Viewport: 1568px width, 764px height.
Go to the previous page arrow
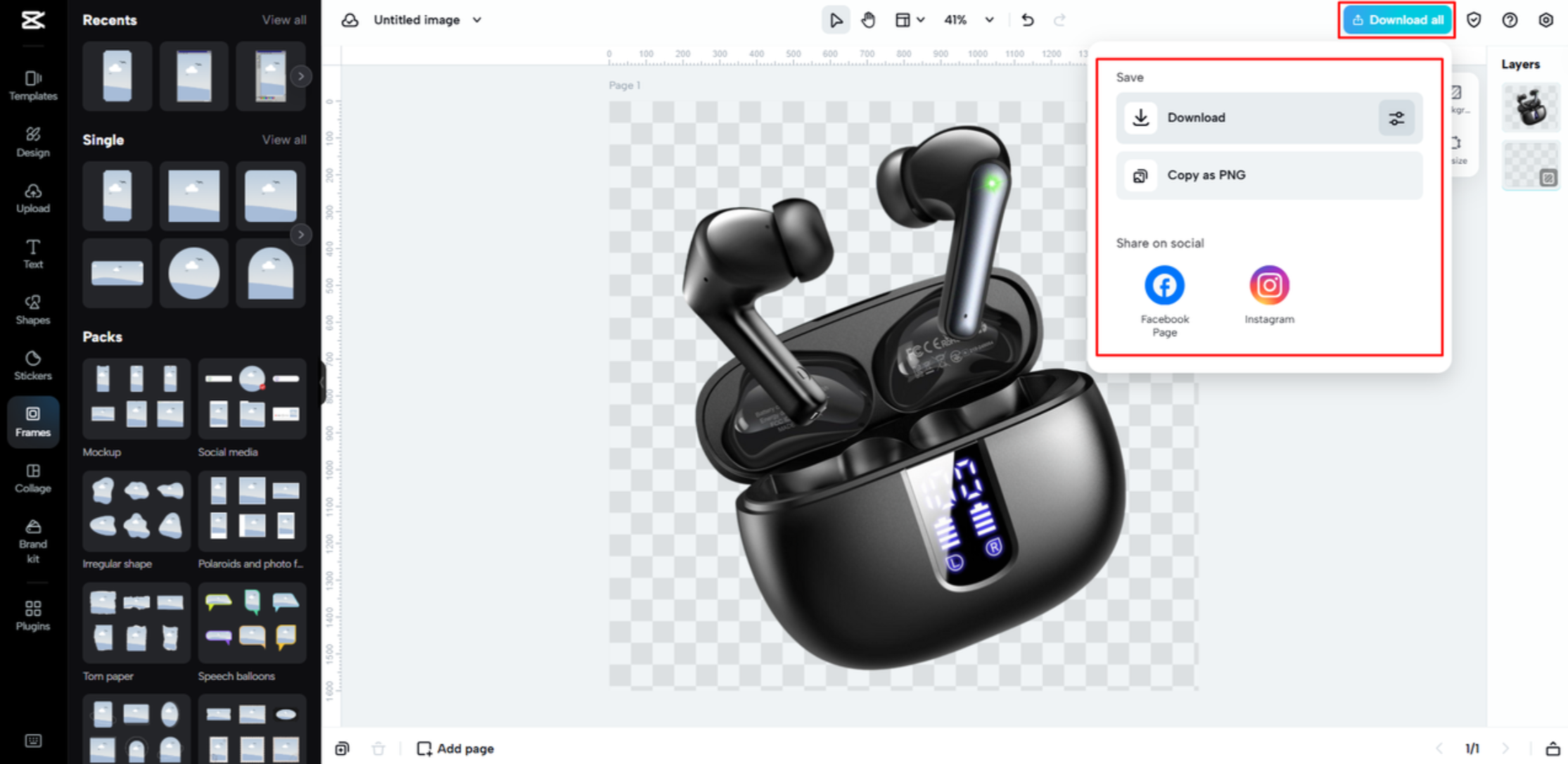[x=1439, y=748]
